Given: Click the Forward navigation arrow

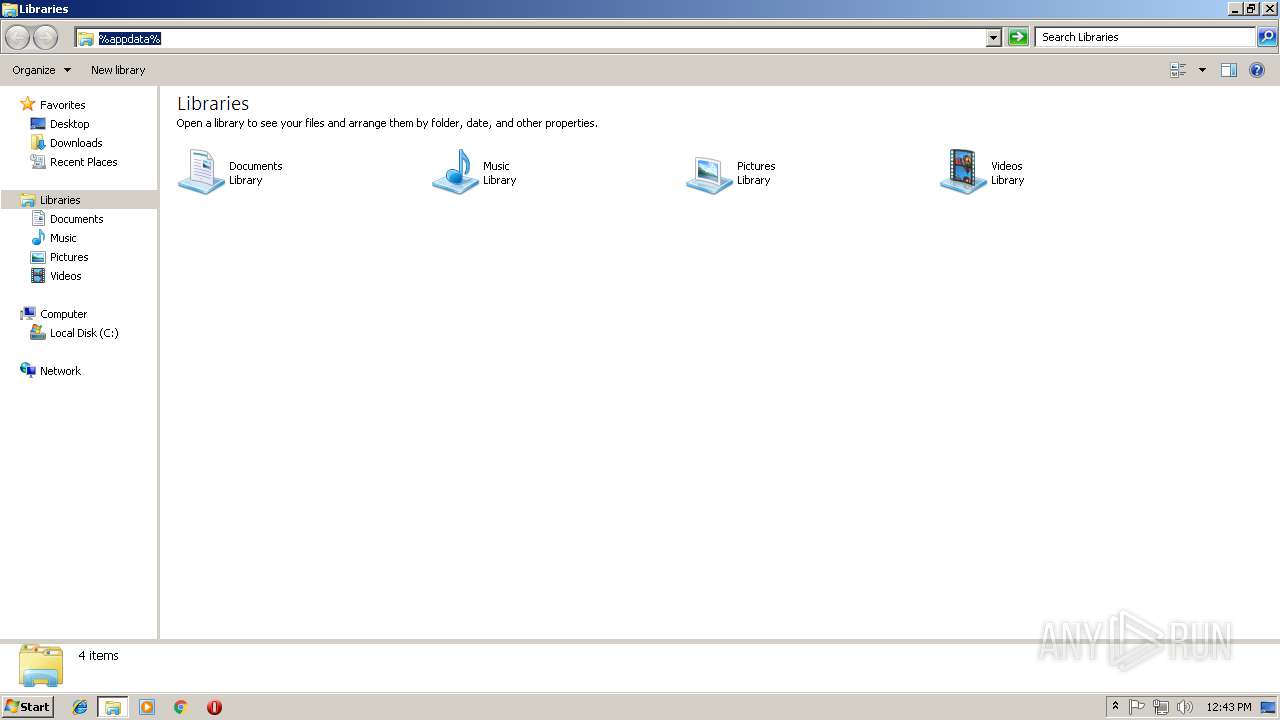Looking at the screenshot, I should (45, 38).
